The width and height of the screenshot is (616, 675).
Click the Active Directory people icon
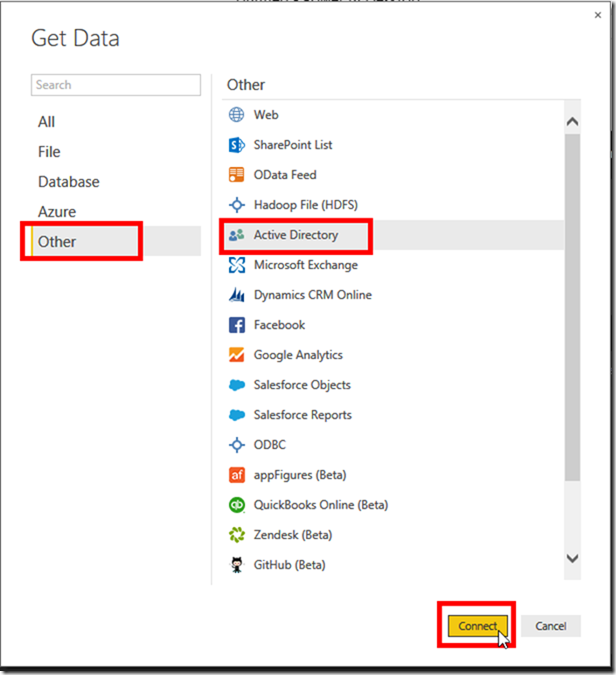click(236, 235)
